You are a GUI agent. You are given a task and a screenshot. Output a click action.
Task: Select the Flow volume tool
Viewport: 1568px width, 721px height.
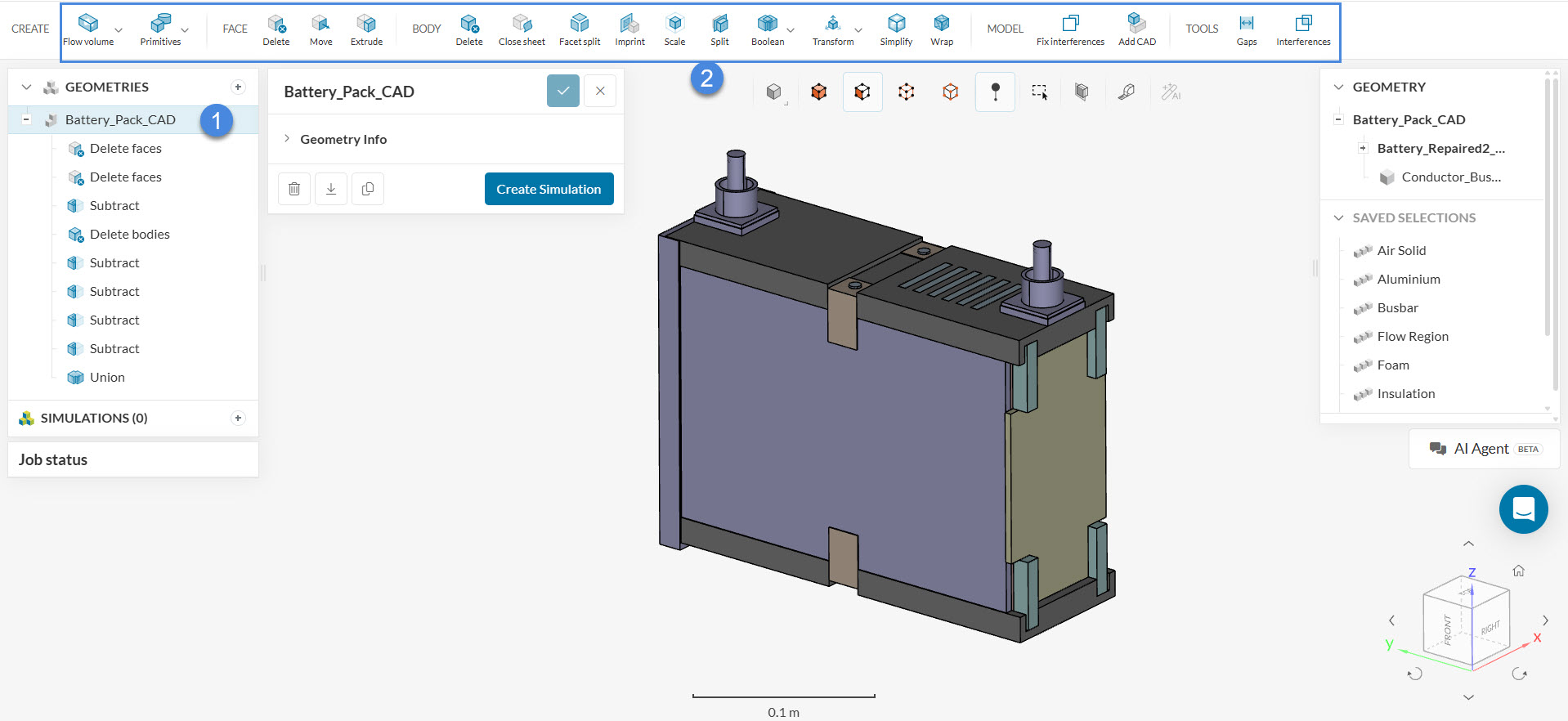pos(88,30)
